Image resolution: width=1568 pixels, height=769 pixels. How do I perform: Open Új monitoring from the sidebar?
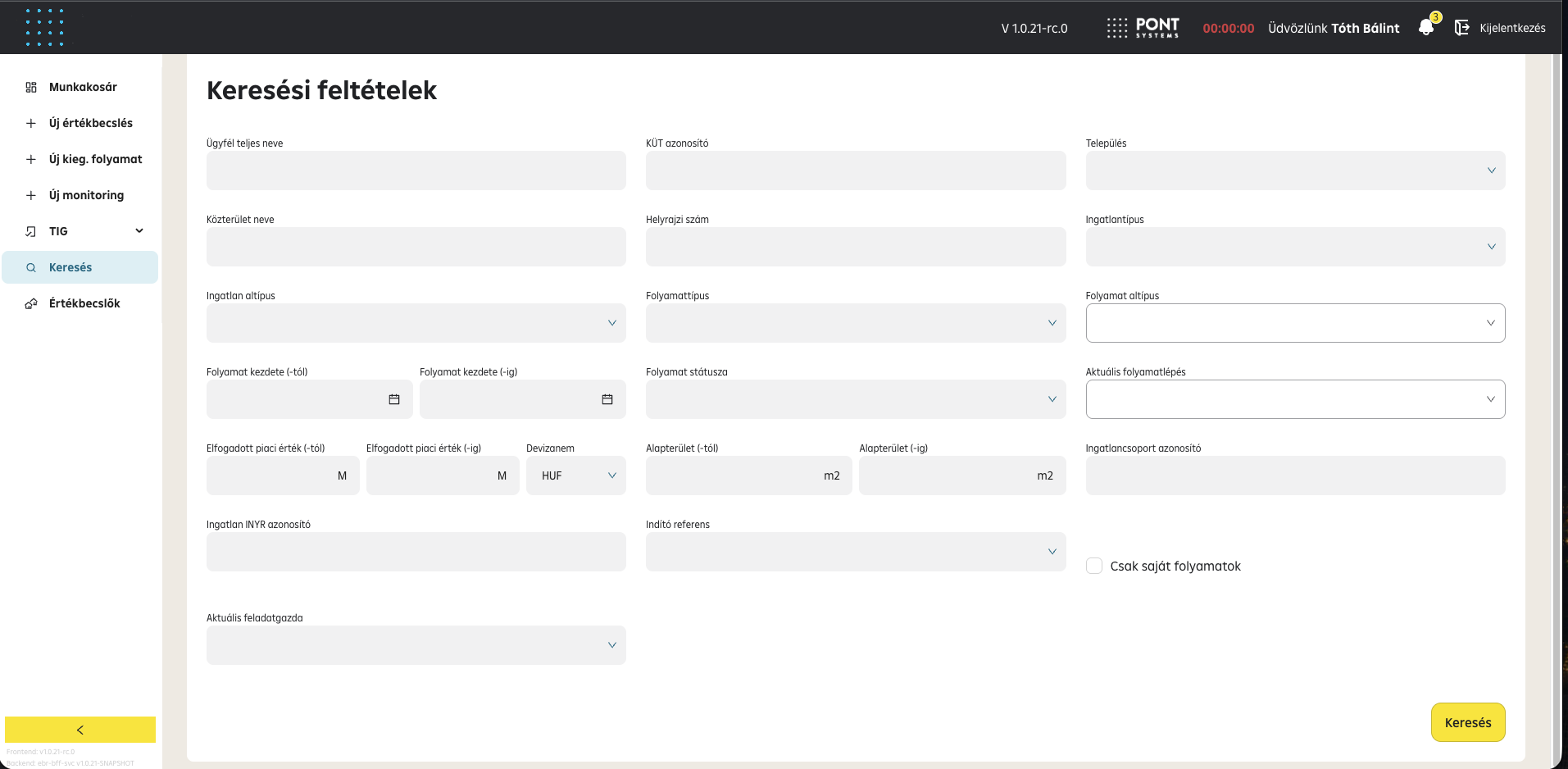[86, 195]
